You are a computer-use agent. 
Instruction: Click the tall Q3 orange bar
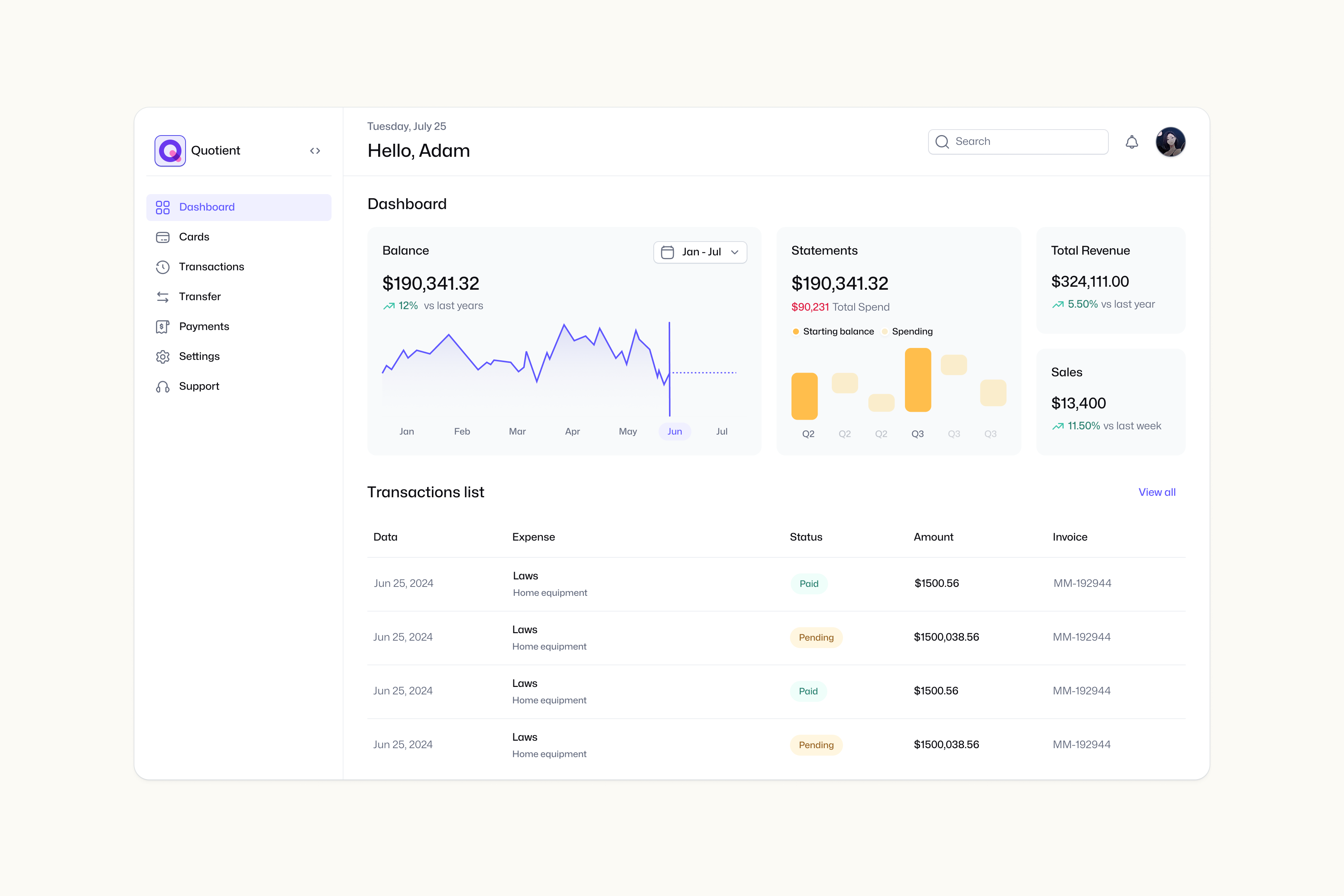(918, 380)
